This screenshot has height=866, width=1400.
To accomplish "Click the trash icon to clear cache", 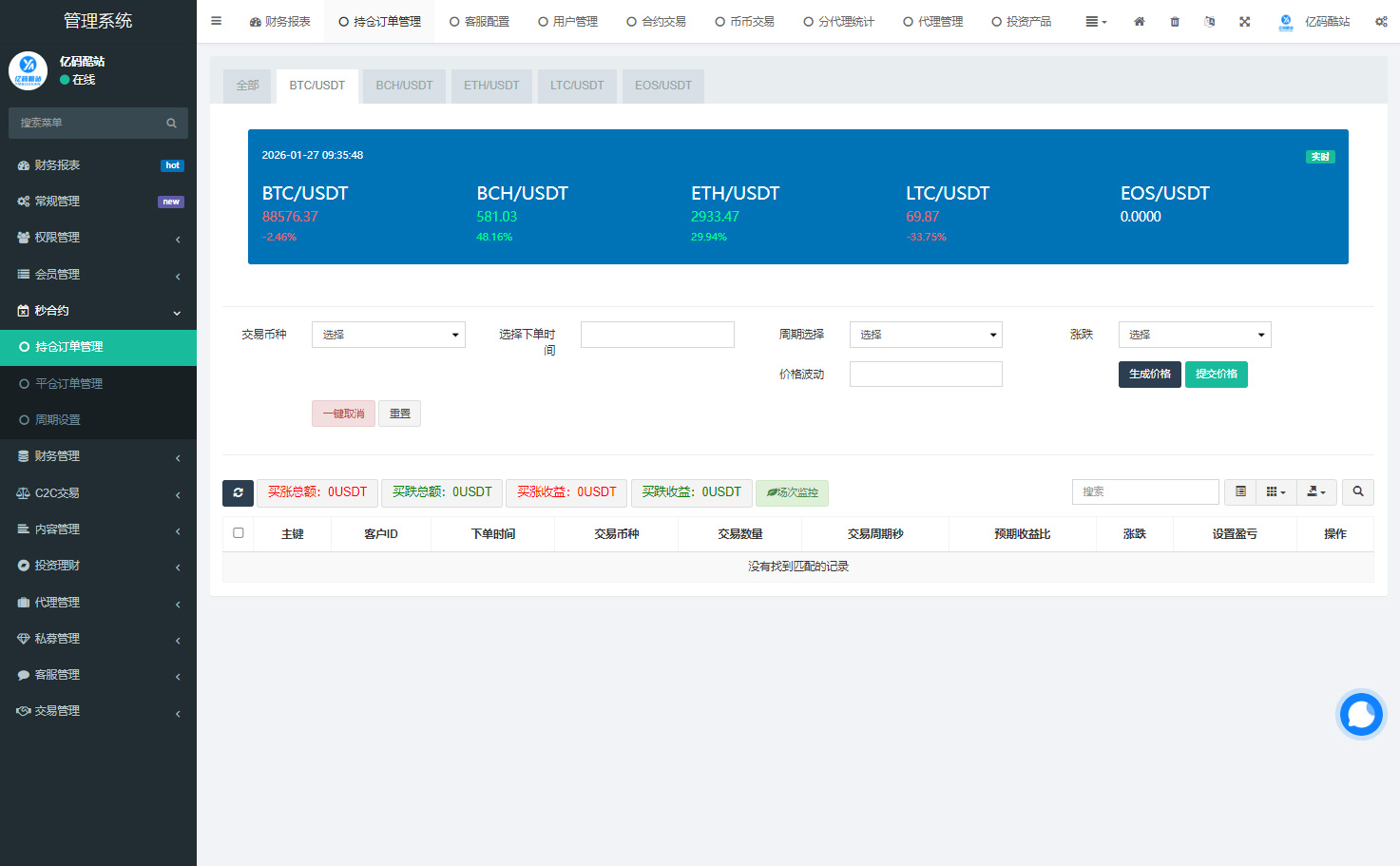I will point(1175,22).
